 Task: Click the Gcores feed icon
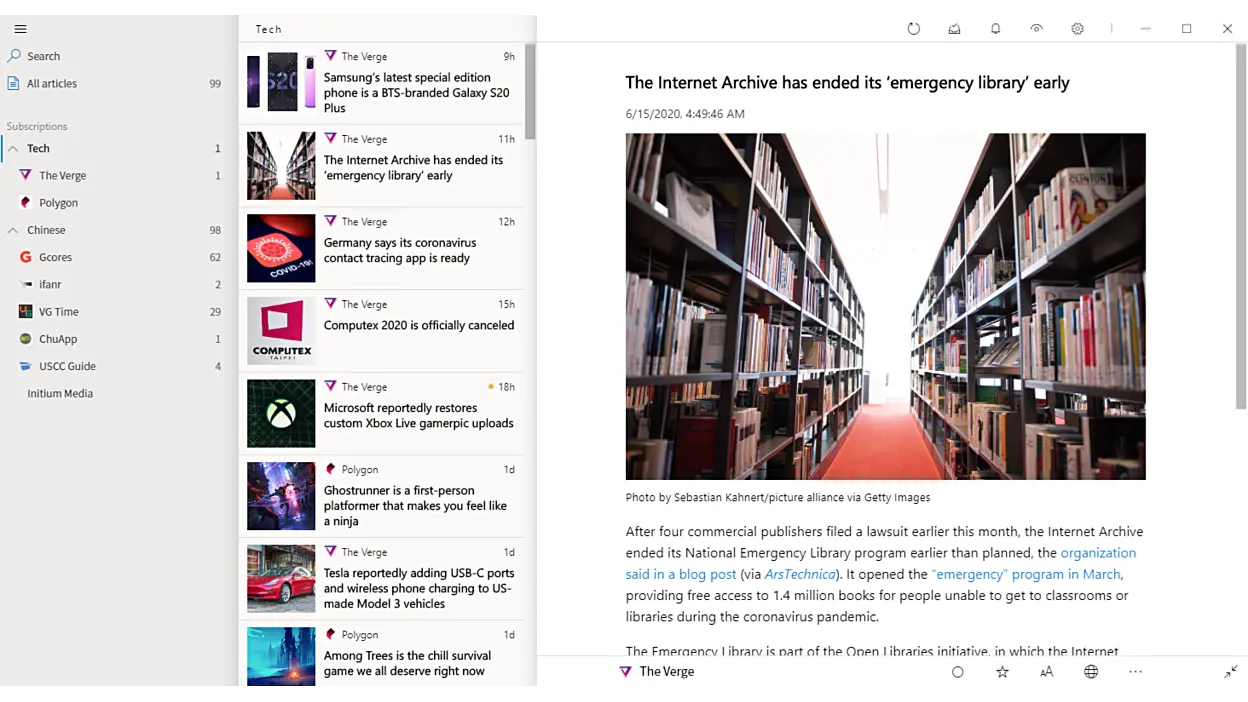coord(26,257)
